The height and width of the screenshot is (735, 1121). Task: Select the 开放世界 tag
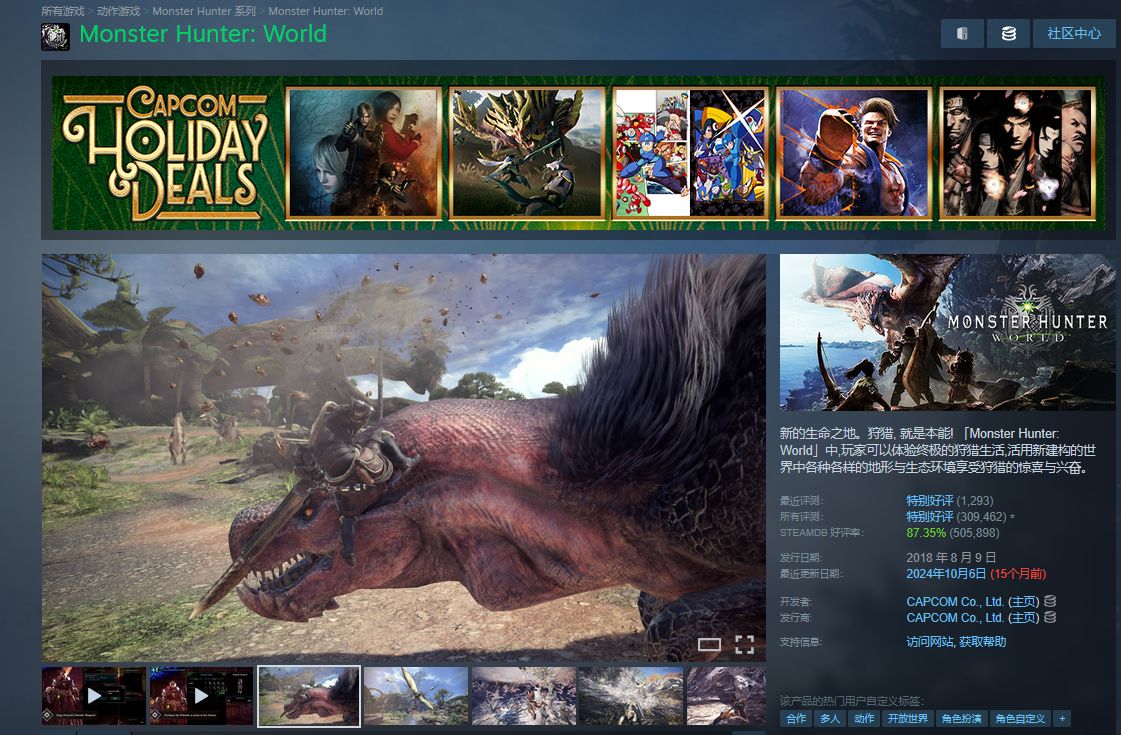point(907,719)
